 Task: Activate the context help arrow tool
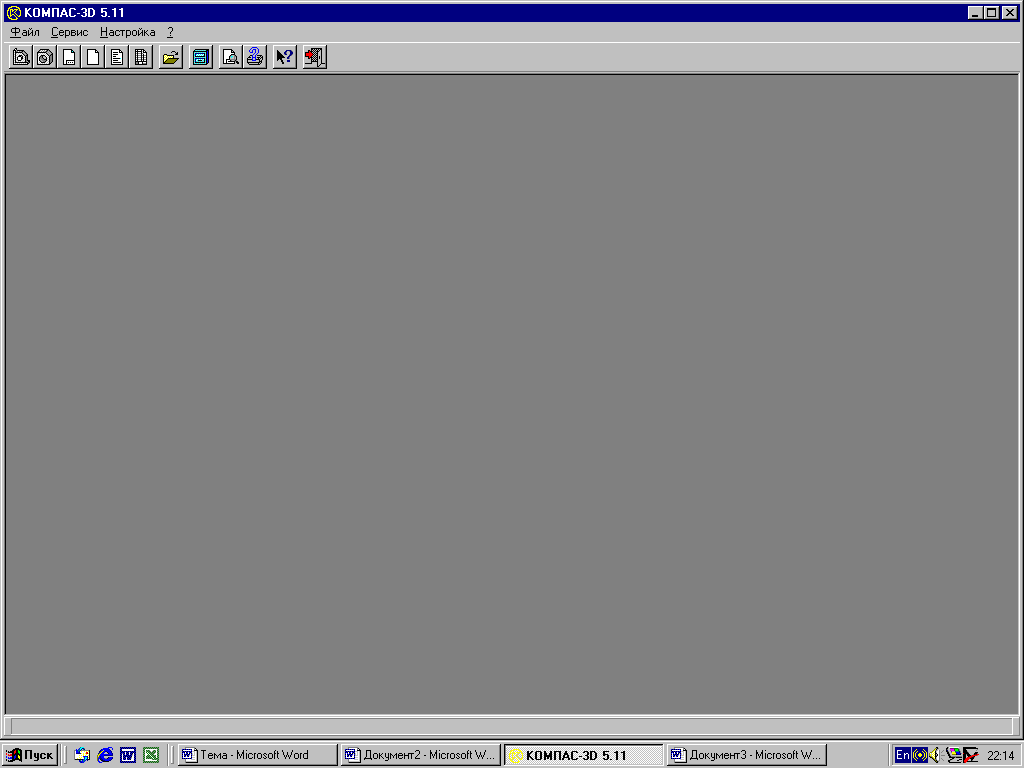click(x=285, y=57)
